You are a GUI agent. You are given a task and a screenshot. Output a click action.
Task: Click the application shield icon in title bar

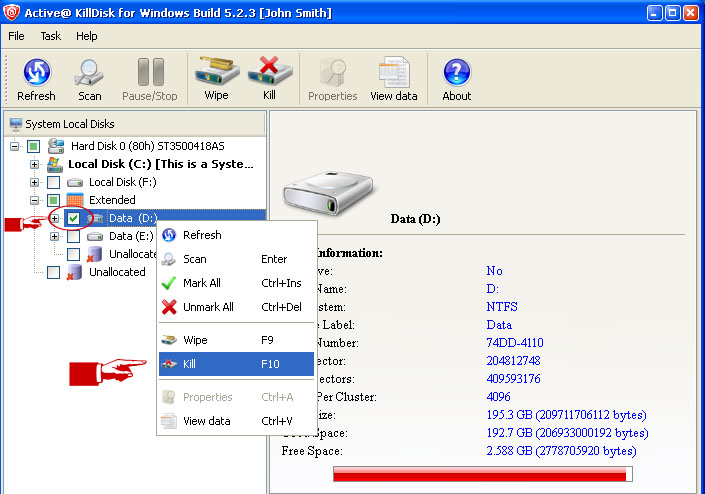click(11, 12)
